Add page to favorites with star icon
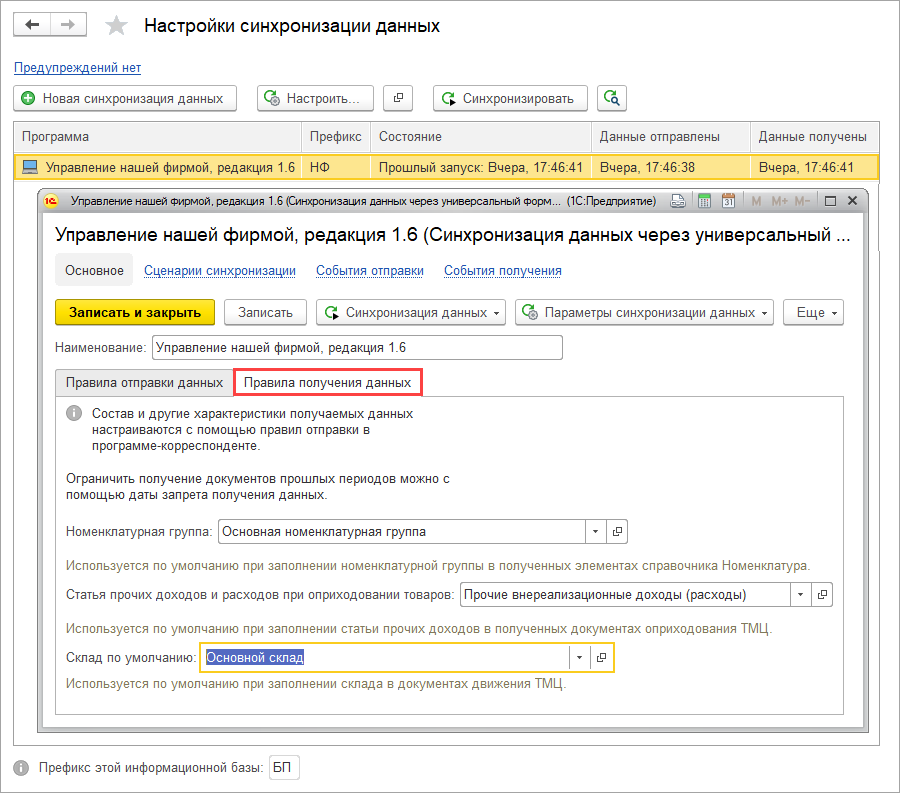The image size is (900, 793). 117,26
